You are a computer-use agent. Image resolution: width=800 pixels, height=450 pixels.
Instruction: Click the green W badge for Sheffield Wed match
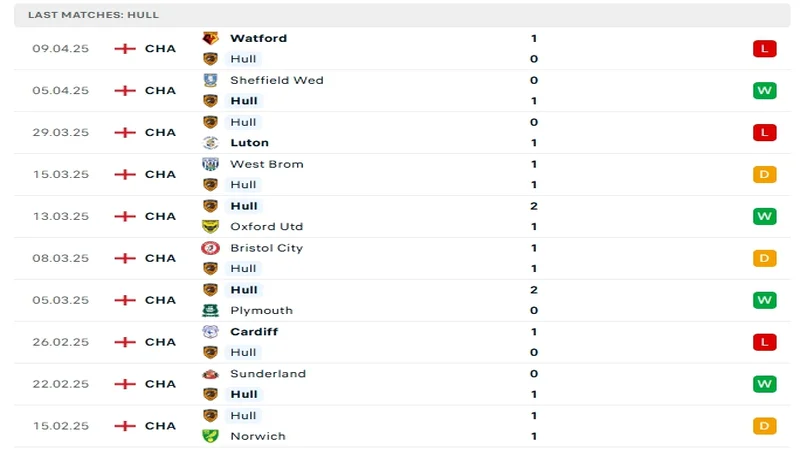(764, 90)
